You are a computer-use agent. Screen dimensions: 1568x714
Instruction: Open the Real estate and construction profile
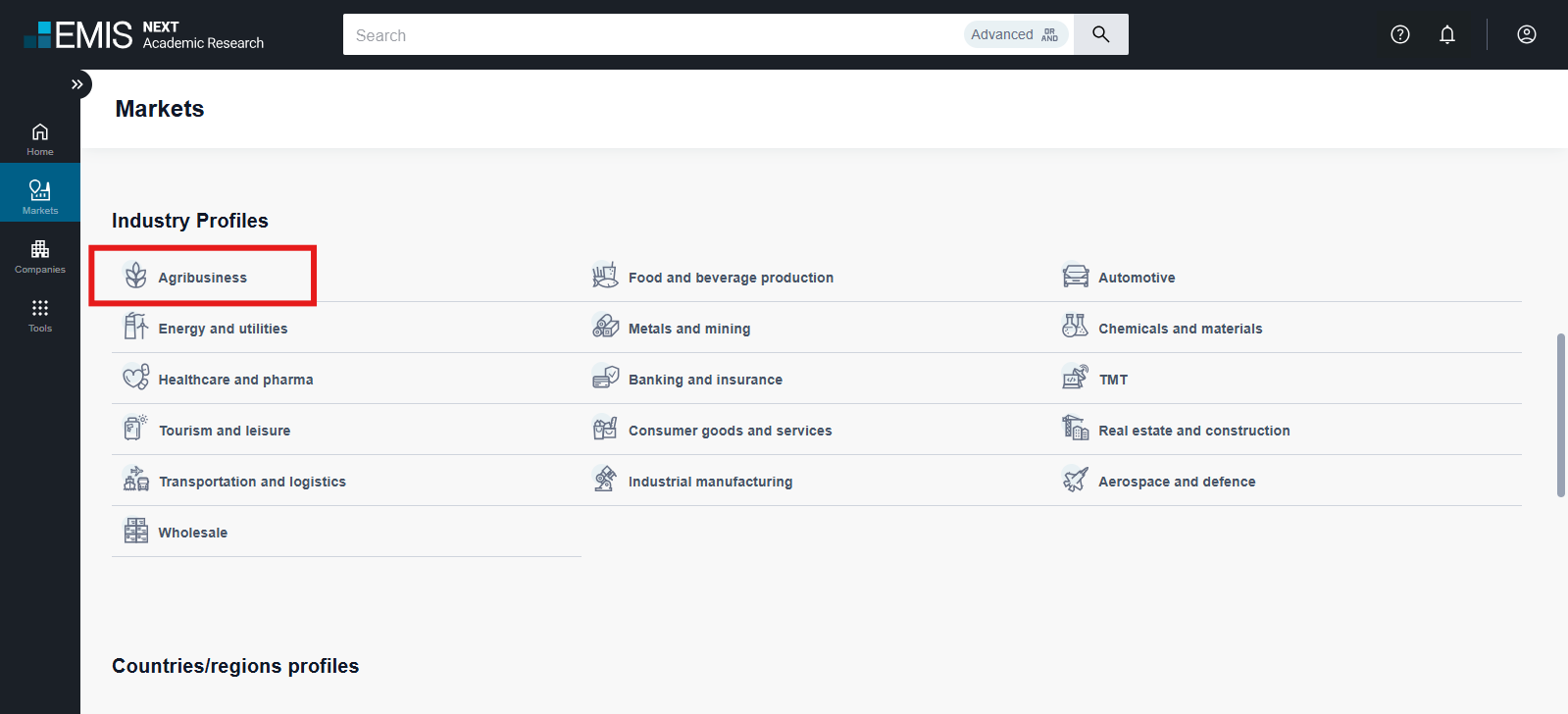(1193, 431)
